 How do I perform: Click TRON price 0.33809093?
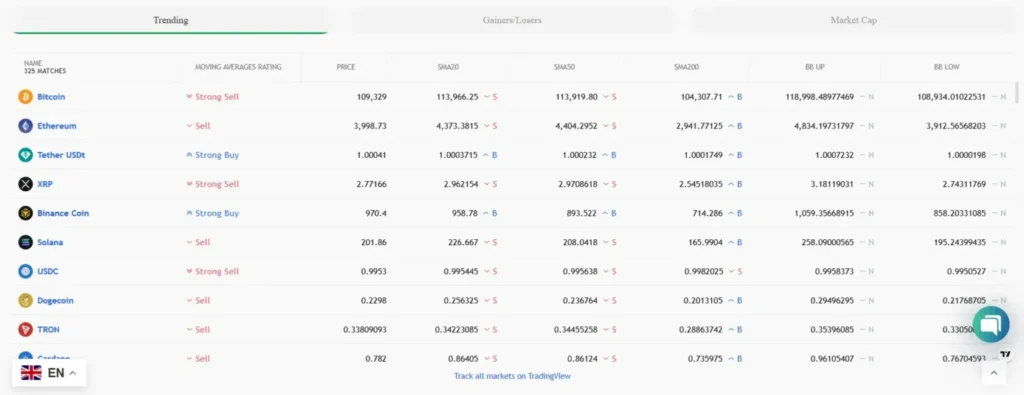coord(365,330)
